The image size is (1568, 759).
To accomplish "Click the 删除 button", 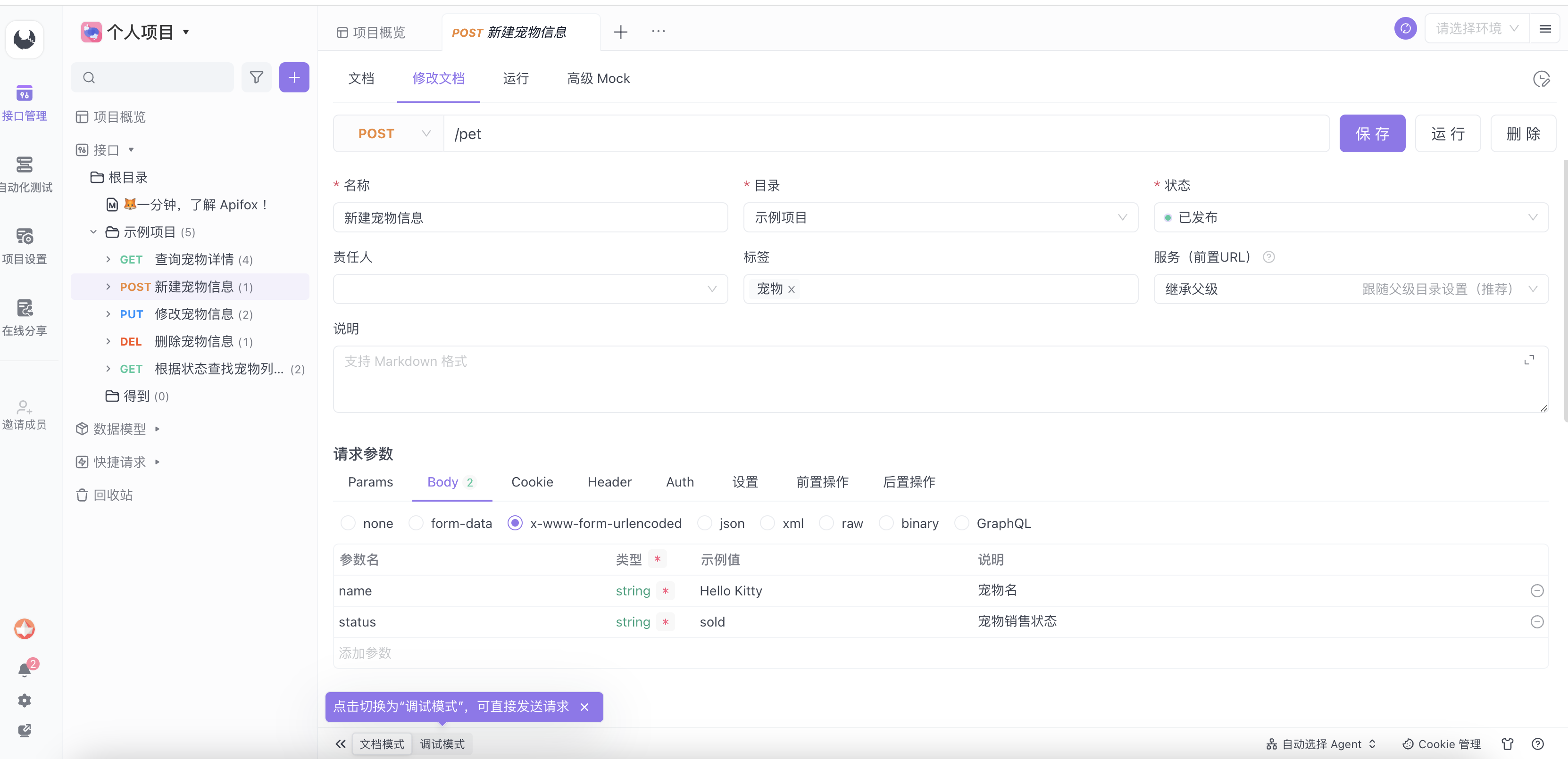I will tap(1523, 133).
